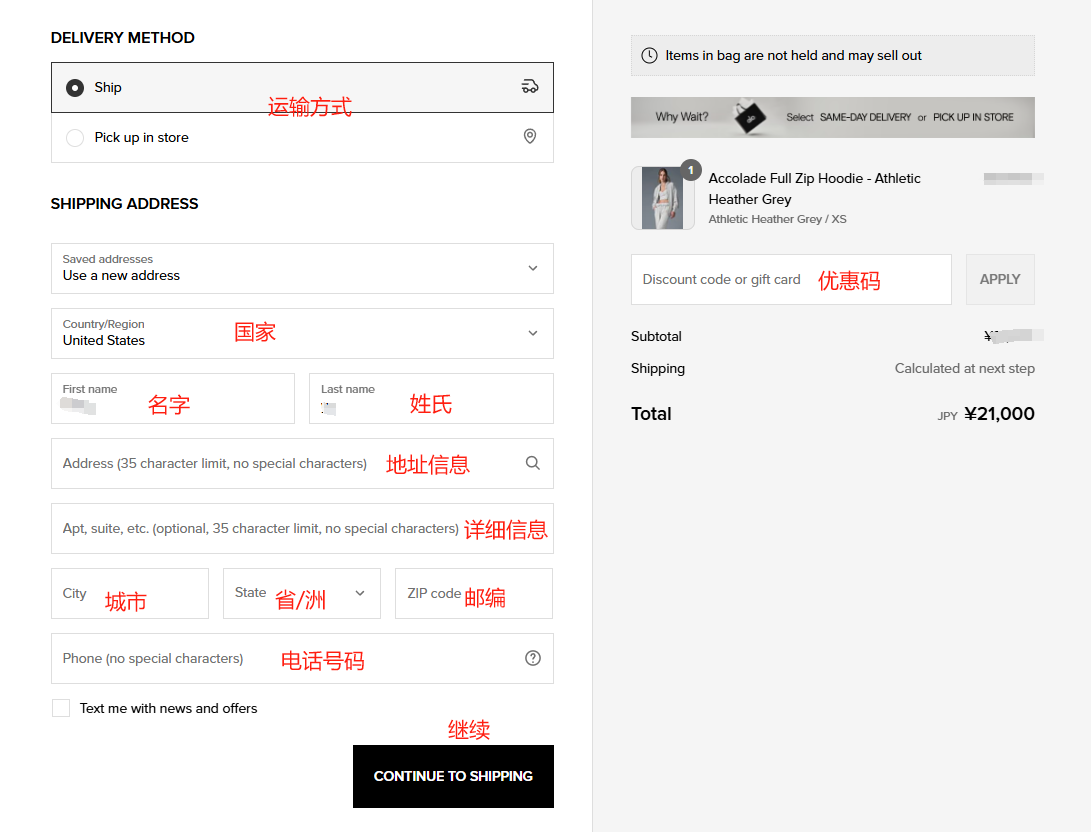Select the Ship delivery radio button
This screenshot has height=832, width=1091.
(75, 88)
